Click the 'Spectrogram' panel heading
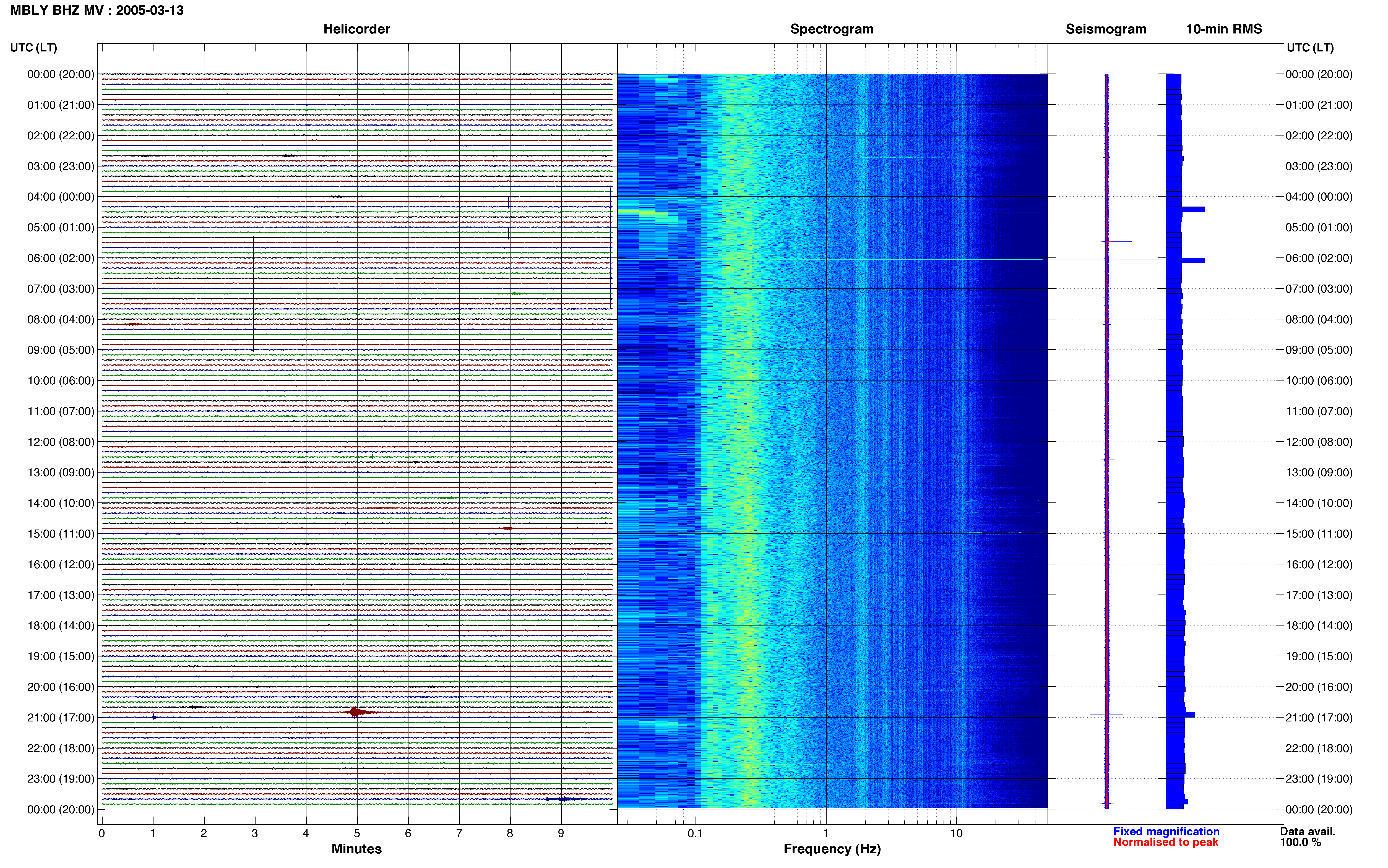1388x868 pixels. click(x=832, y=29)
